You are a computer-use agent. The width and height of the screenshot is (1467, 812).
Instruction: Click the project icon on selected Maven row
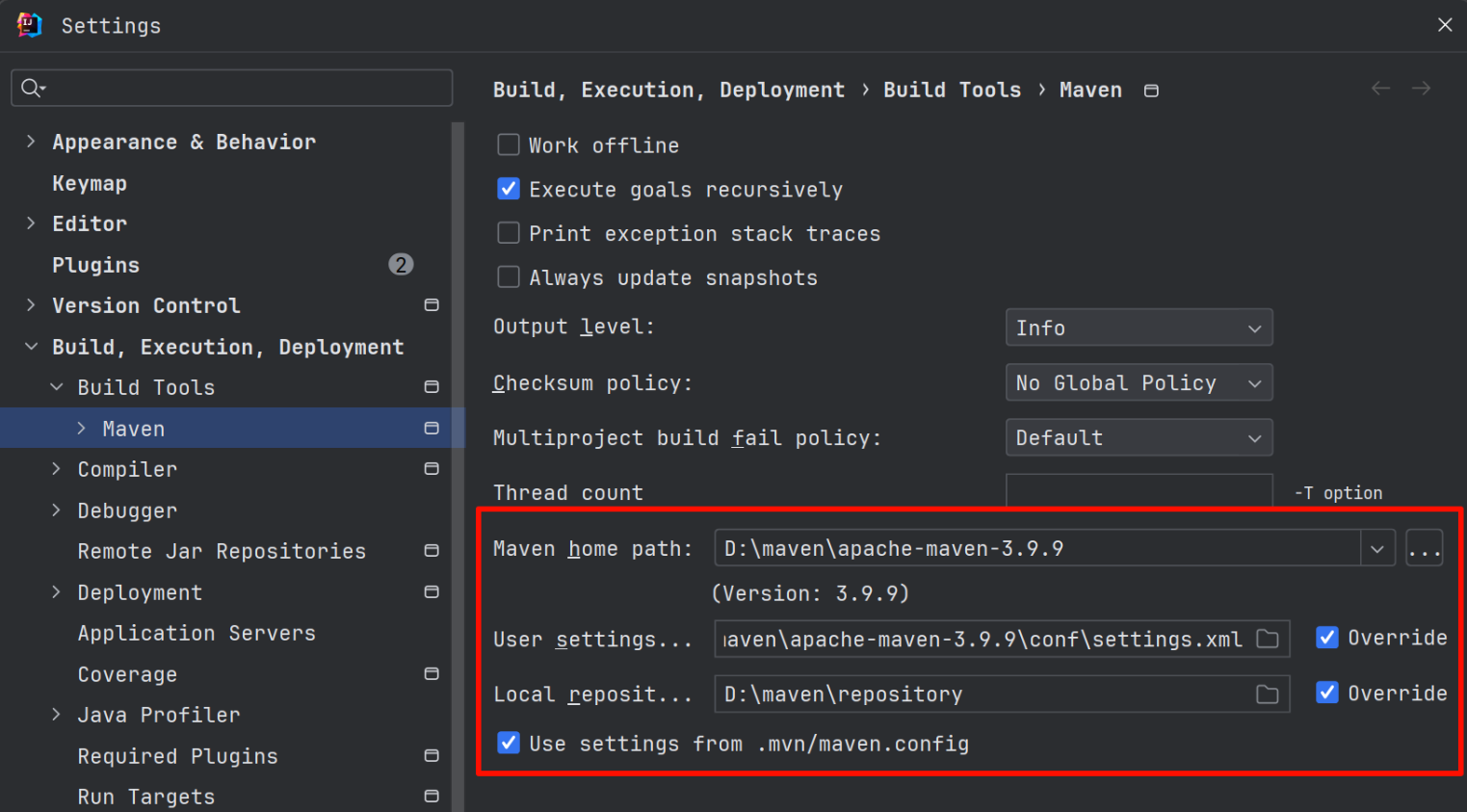point(432,428)
